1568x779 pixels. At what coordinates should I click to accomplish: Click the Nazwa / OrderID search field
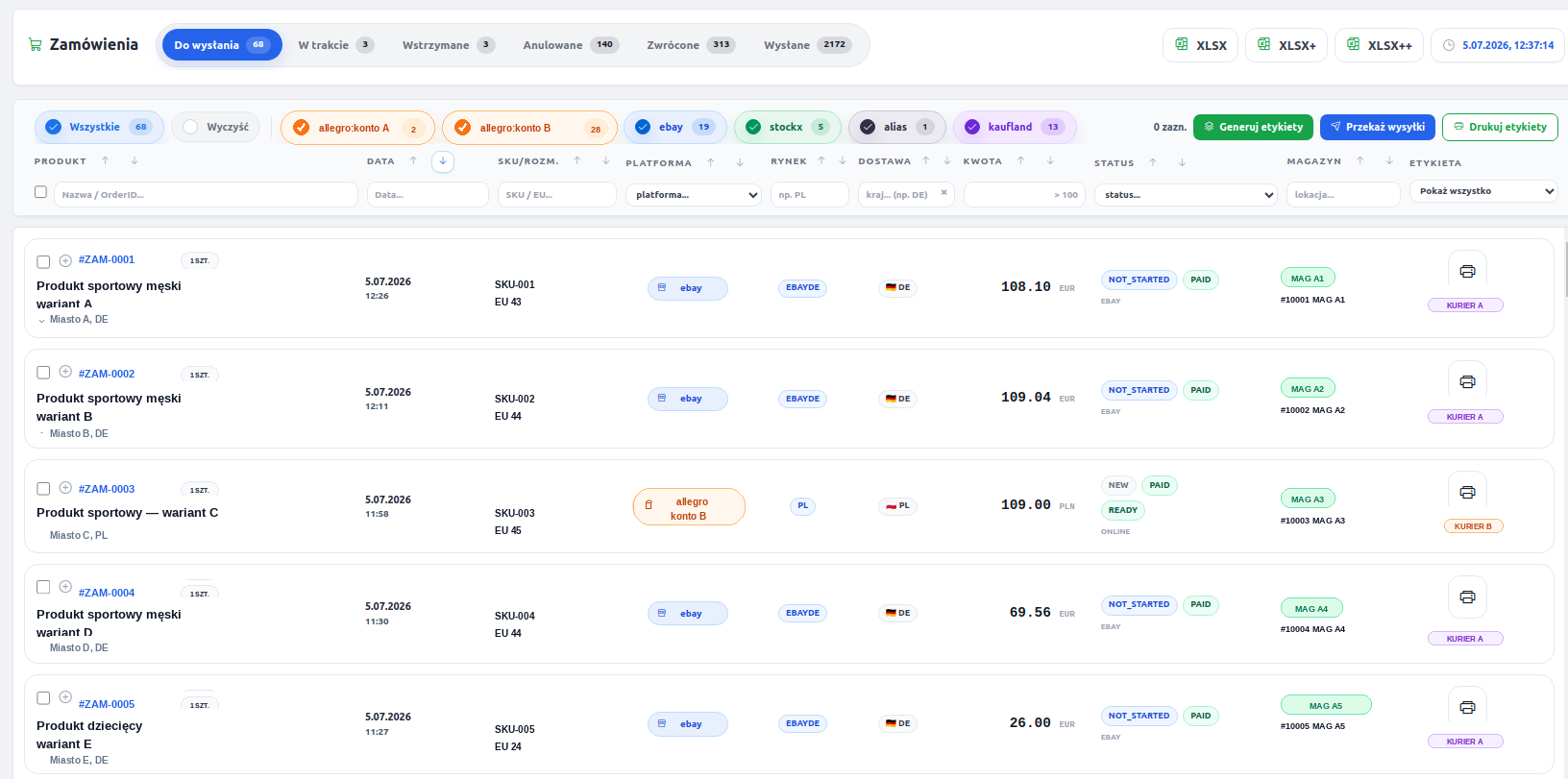(206, 195)
